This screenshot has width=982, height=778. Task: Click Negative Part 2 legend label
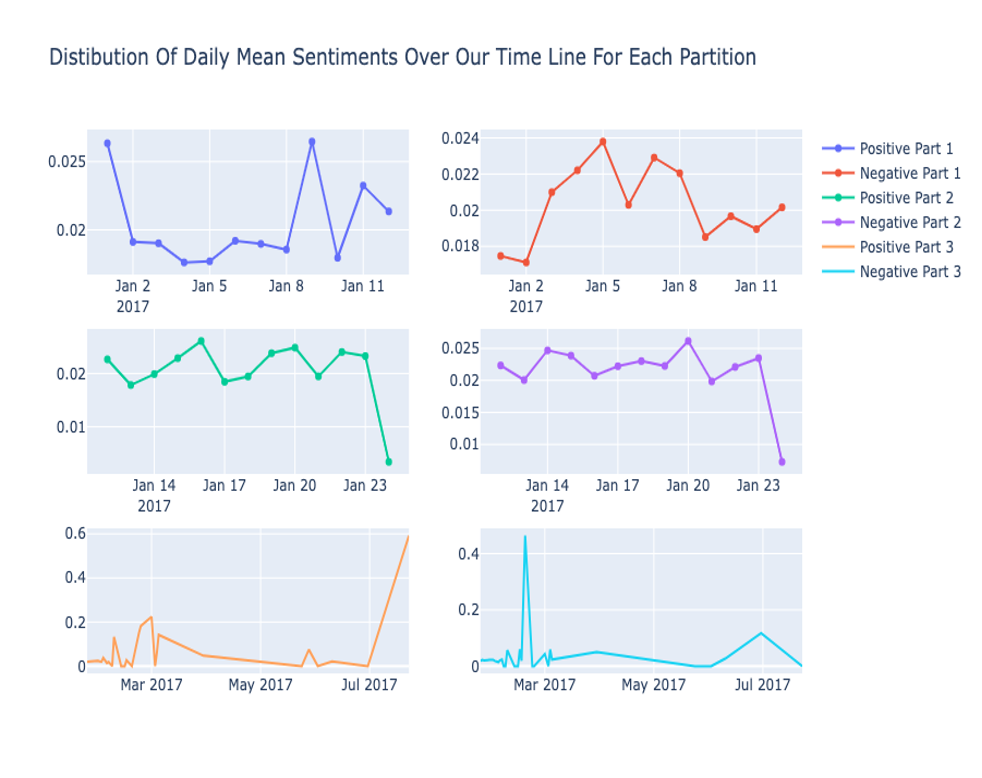coord(909,222)
